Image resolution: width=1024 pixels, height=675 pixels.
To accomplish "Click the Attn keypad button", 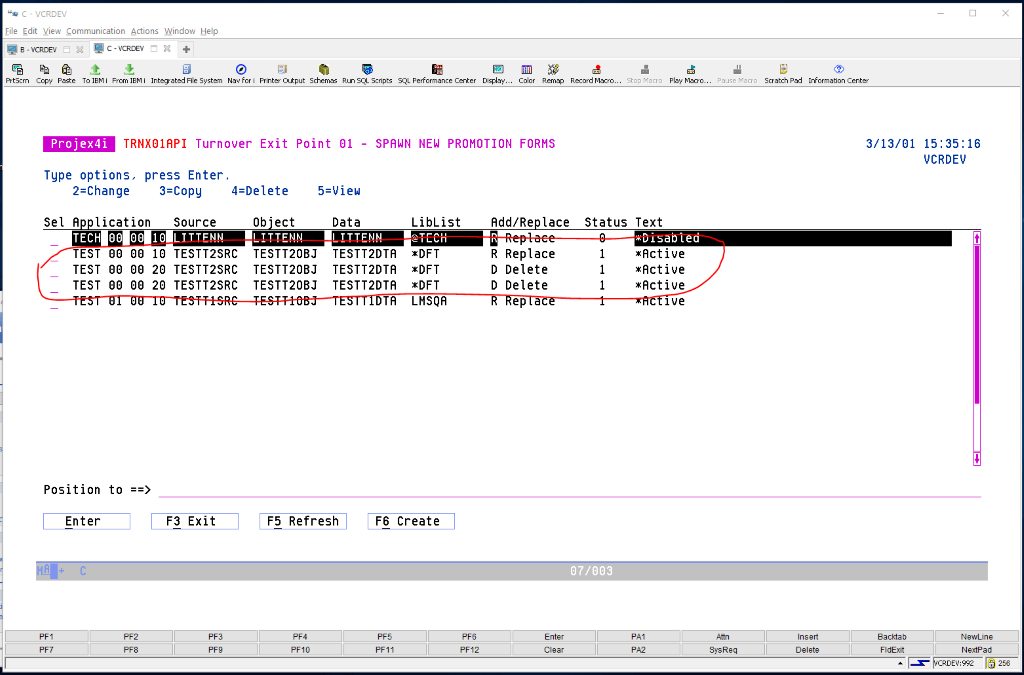I will click(723, 636).
